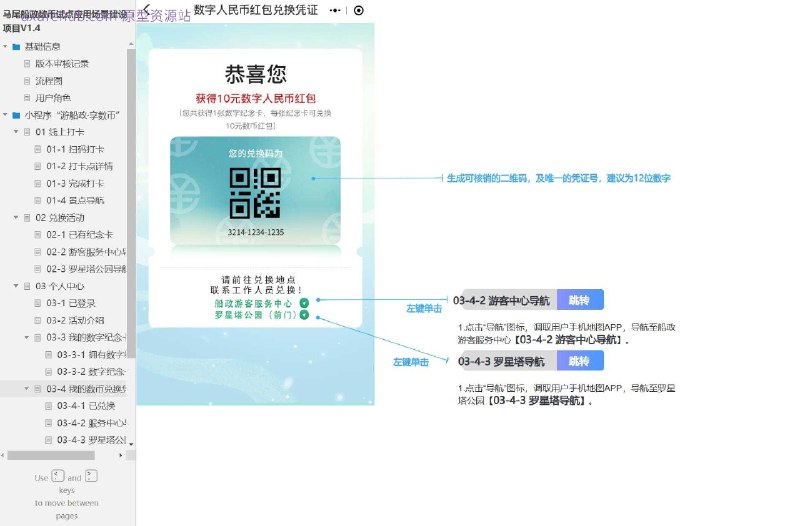The height and width of the screenshot is (526, 800).
Task: Click the navigation icon beside 船政游客服务中心
Action: click(304, 303)
